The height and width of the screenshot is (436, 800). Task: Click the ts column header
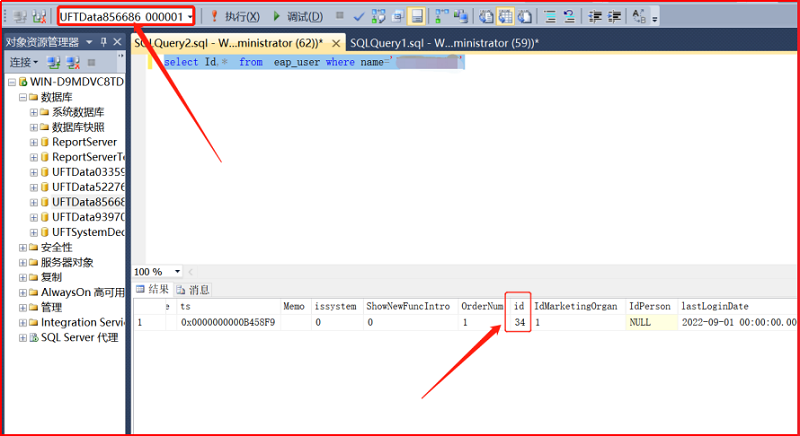tap(229, 306)
